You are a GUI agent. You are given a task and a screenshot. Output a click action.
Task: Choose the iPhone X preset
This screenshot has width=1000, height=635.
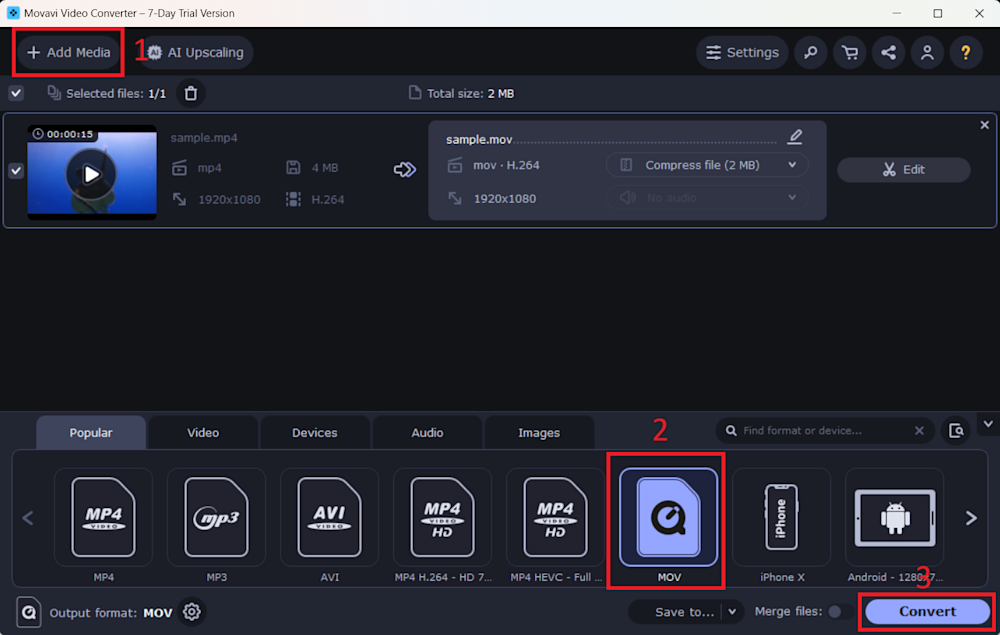(x=781, y=517)
